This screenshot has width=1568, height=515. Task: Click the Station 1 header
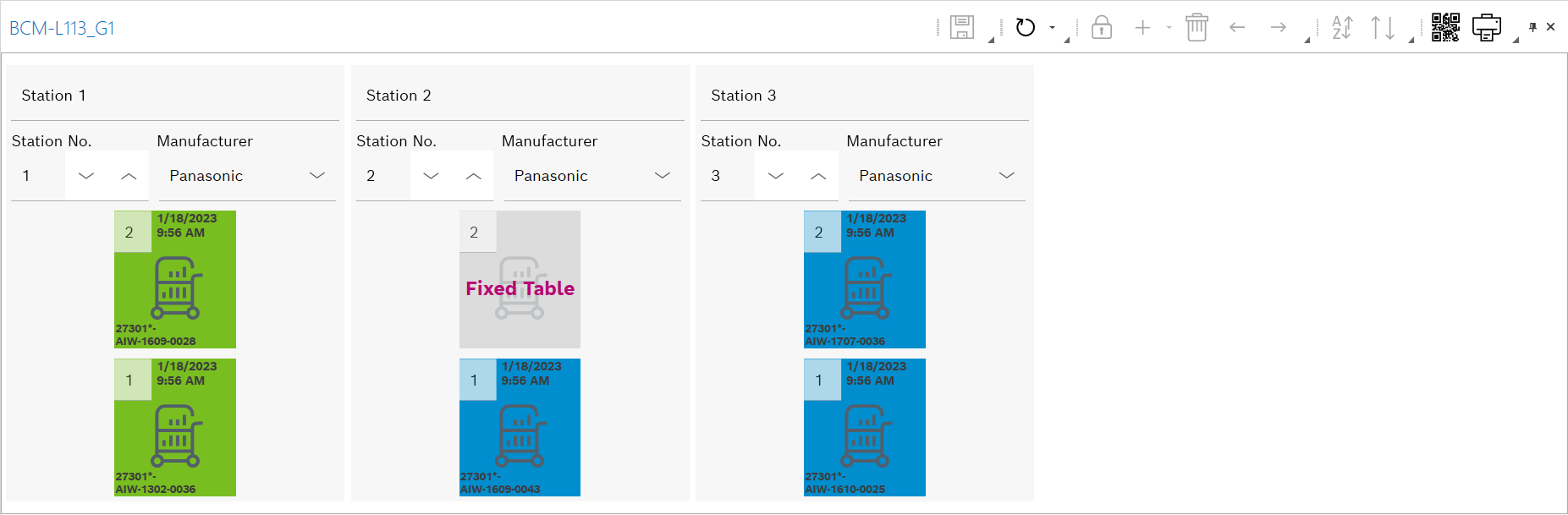53,96
